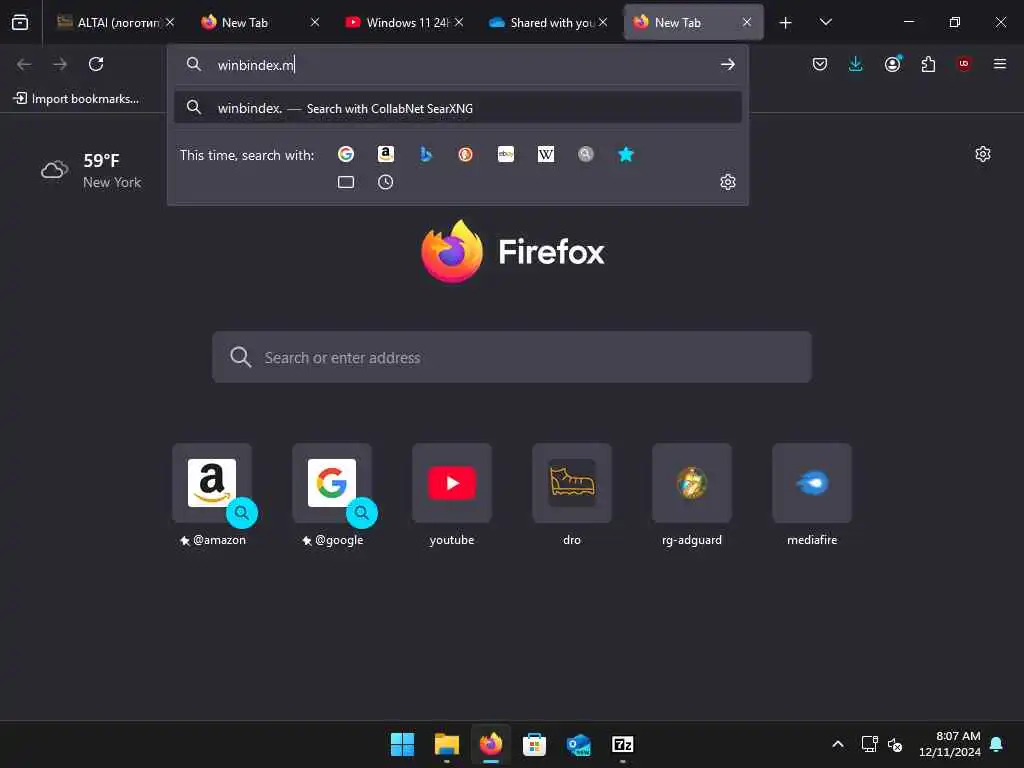The image size is (1024, 768).
Task: Search in history via clock icon
Action: [x=385, y=182]
